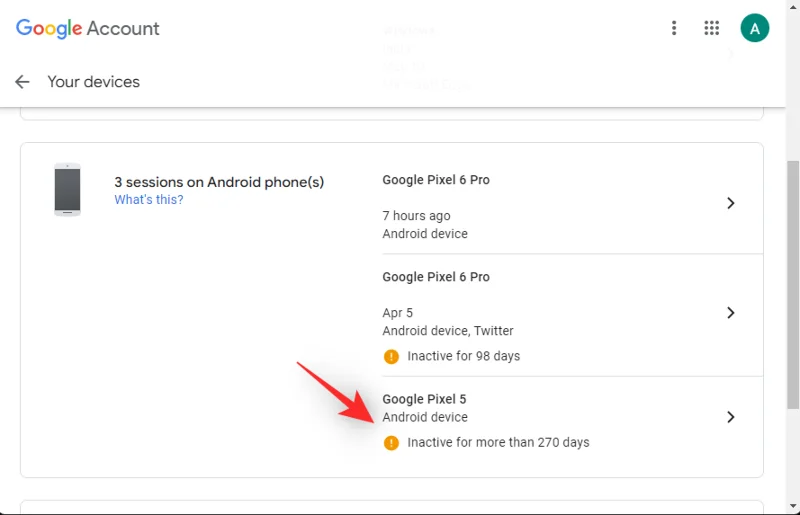Click the scrollbar down arrow
The image size is (800, 515).
(793, 506)
